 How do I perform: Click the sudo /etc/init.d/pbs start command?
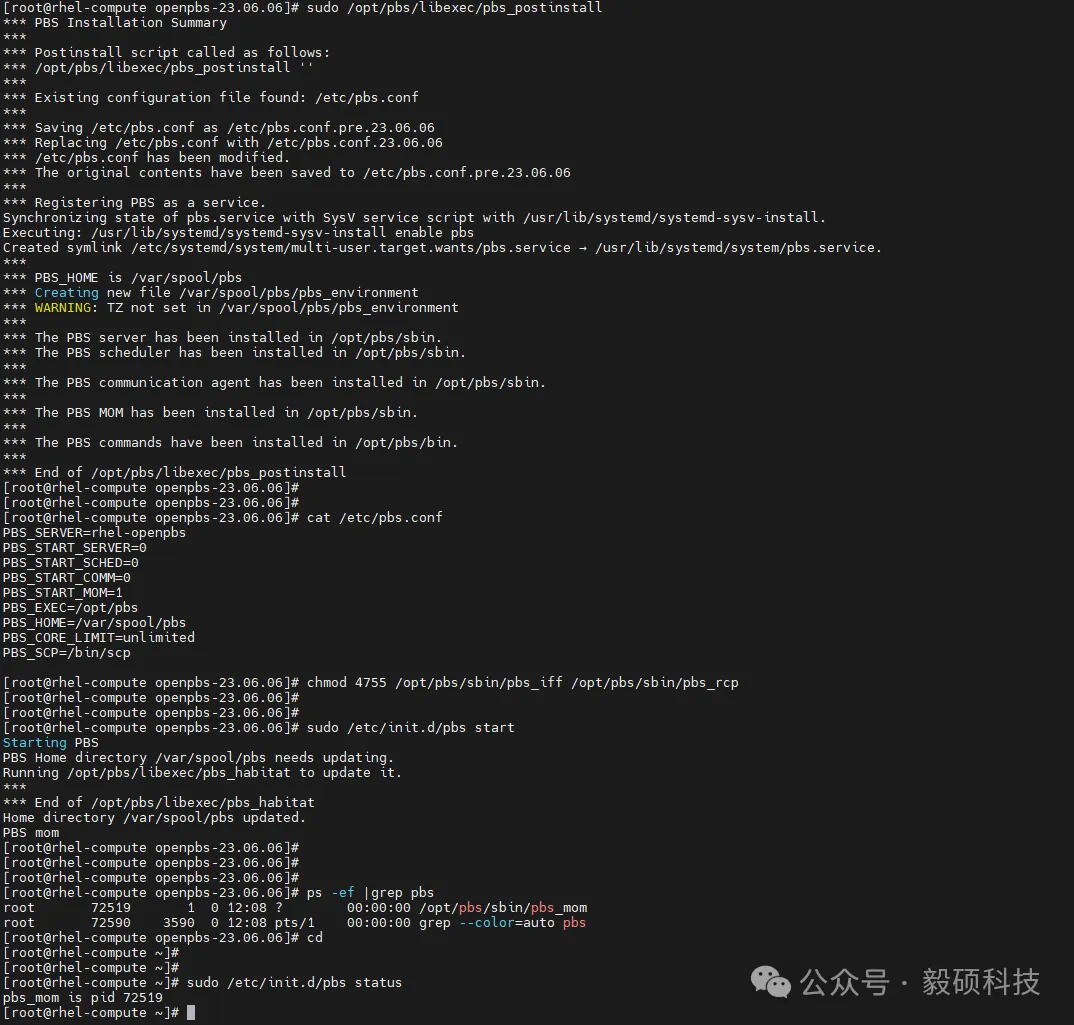click(410, 727)
